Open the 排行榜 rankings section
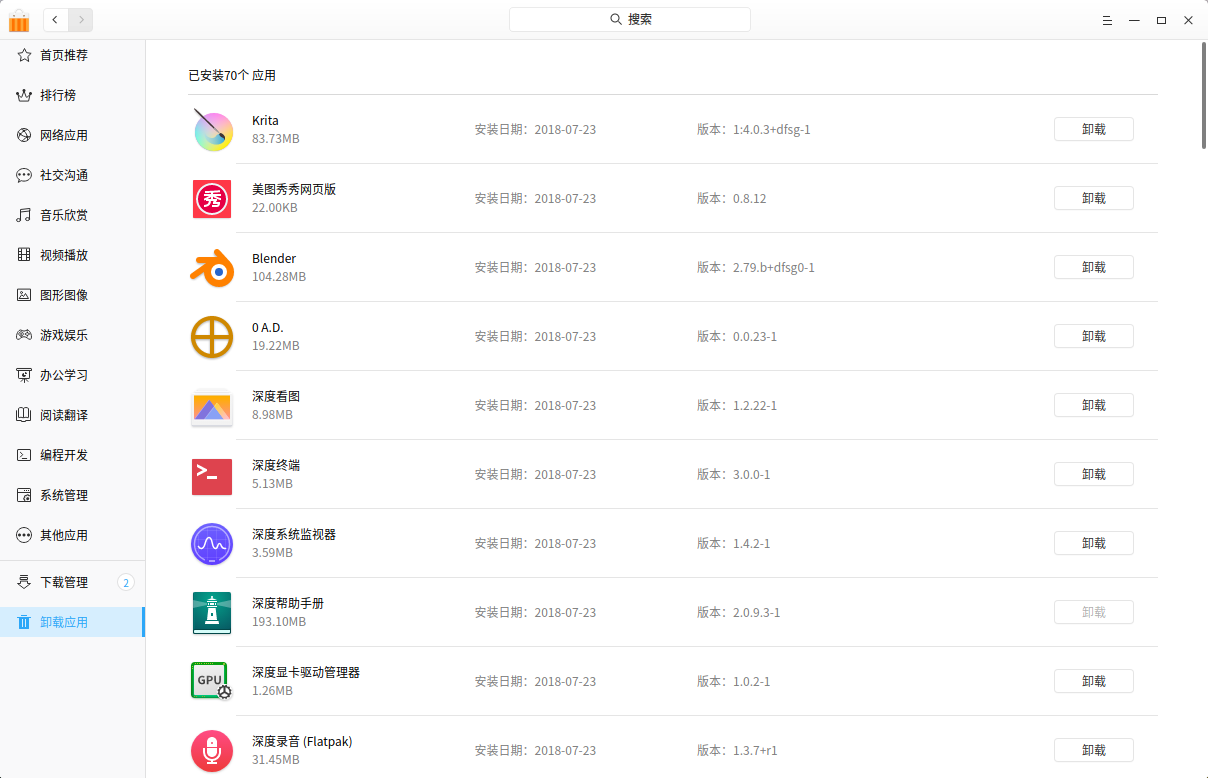 tap(72, 95)
